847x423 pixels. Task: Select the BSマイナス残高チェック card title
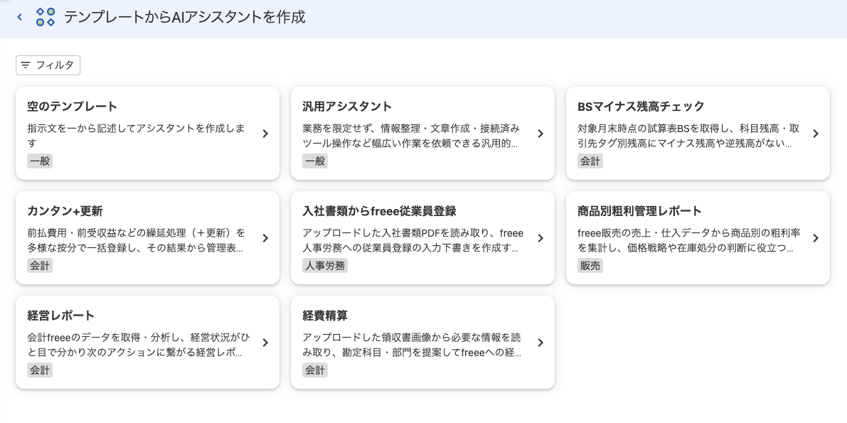(x=641, y=106)
